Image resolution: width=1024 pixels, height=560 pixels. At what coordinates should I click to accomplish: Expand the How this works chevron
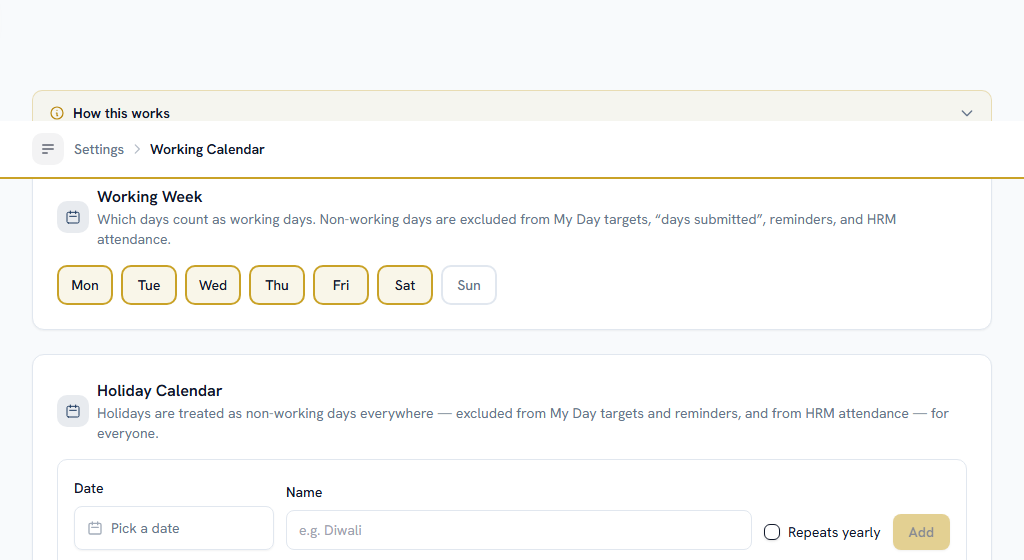[967, 113]
